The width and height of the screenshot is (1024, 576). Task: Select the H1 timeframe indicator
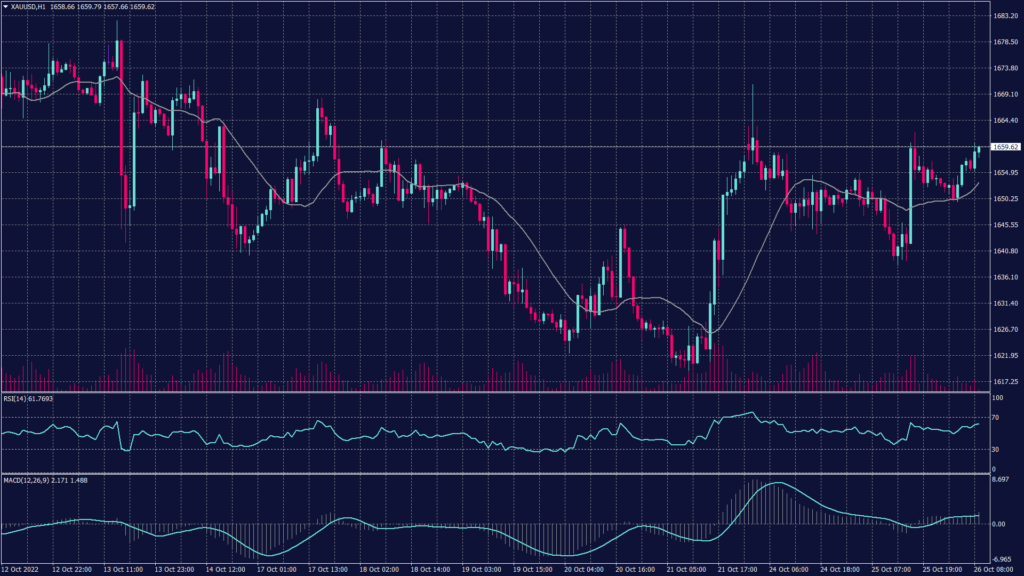tap(41, 7)
